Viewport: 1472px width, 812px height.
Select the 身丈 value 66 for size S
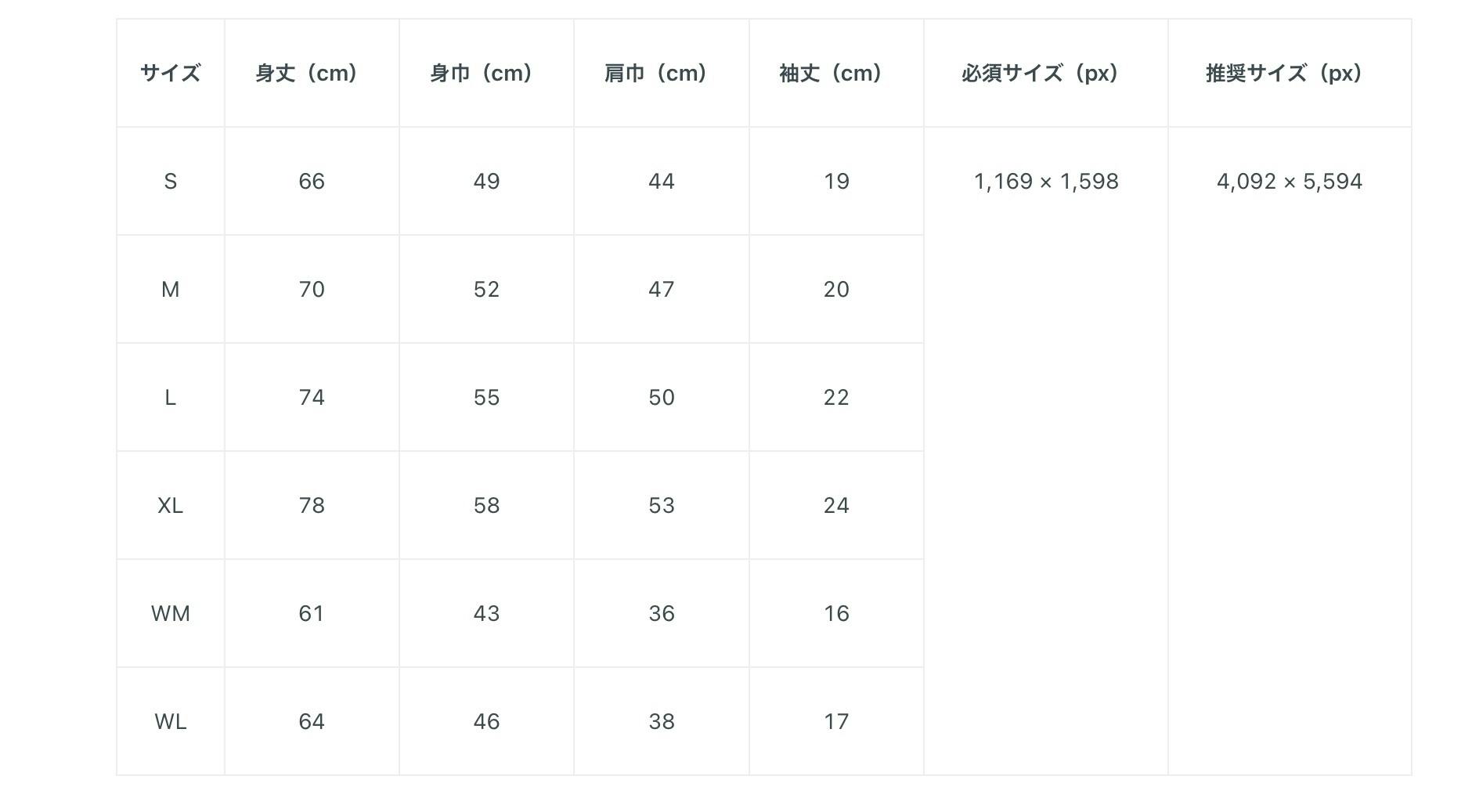(312, 182)
